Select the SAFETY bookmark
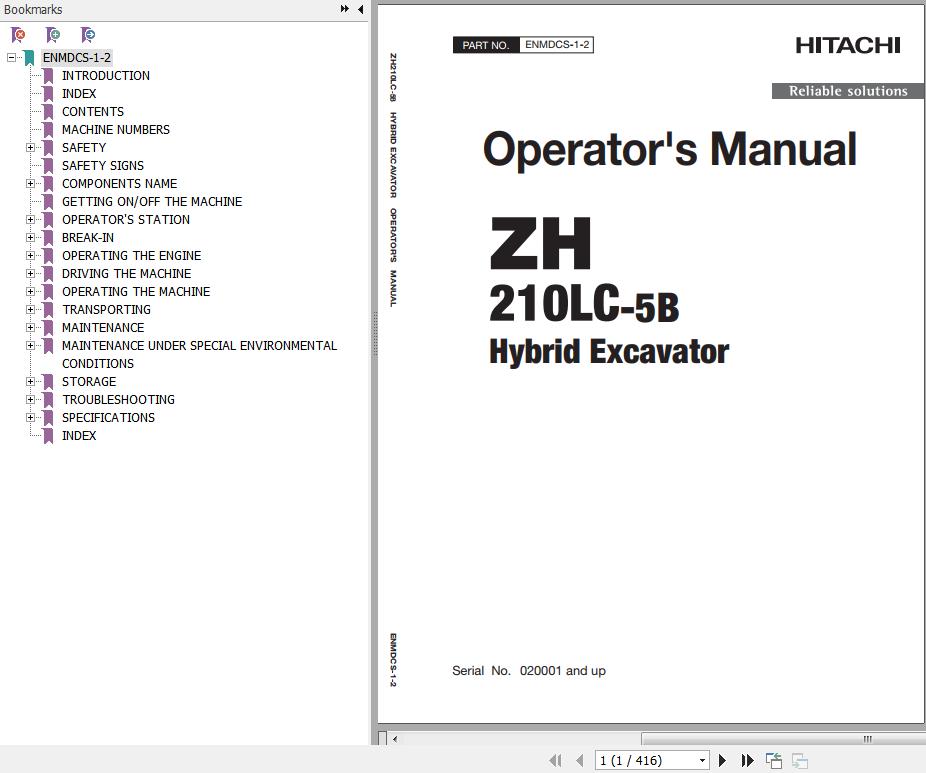The height and width of the screenshot is (773, 926). pyautogui.click(x=84, y=148)
